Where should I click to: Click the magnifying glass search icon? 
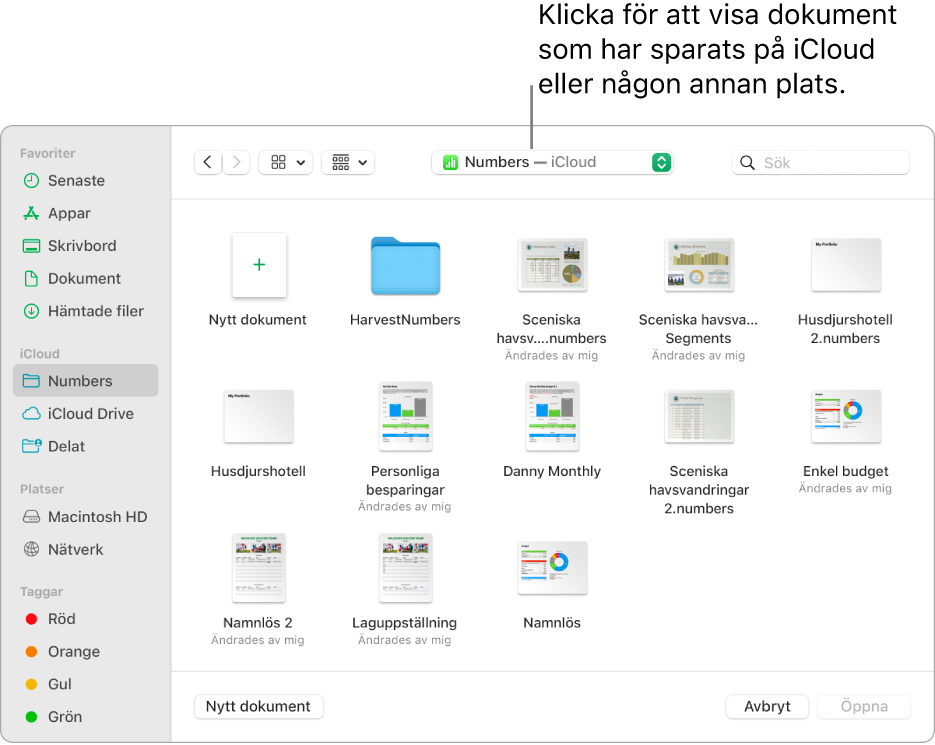(747, 163)
